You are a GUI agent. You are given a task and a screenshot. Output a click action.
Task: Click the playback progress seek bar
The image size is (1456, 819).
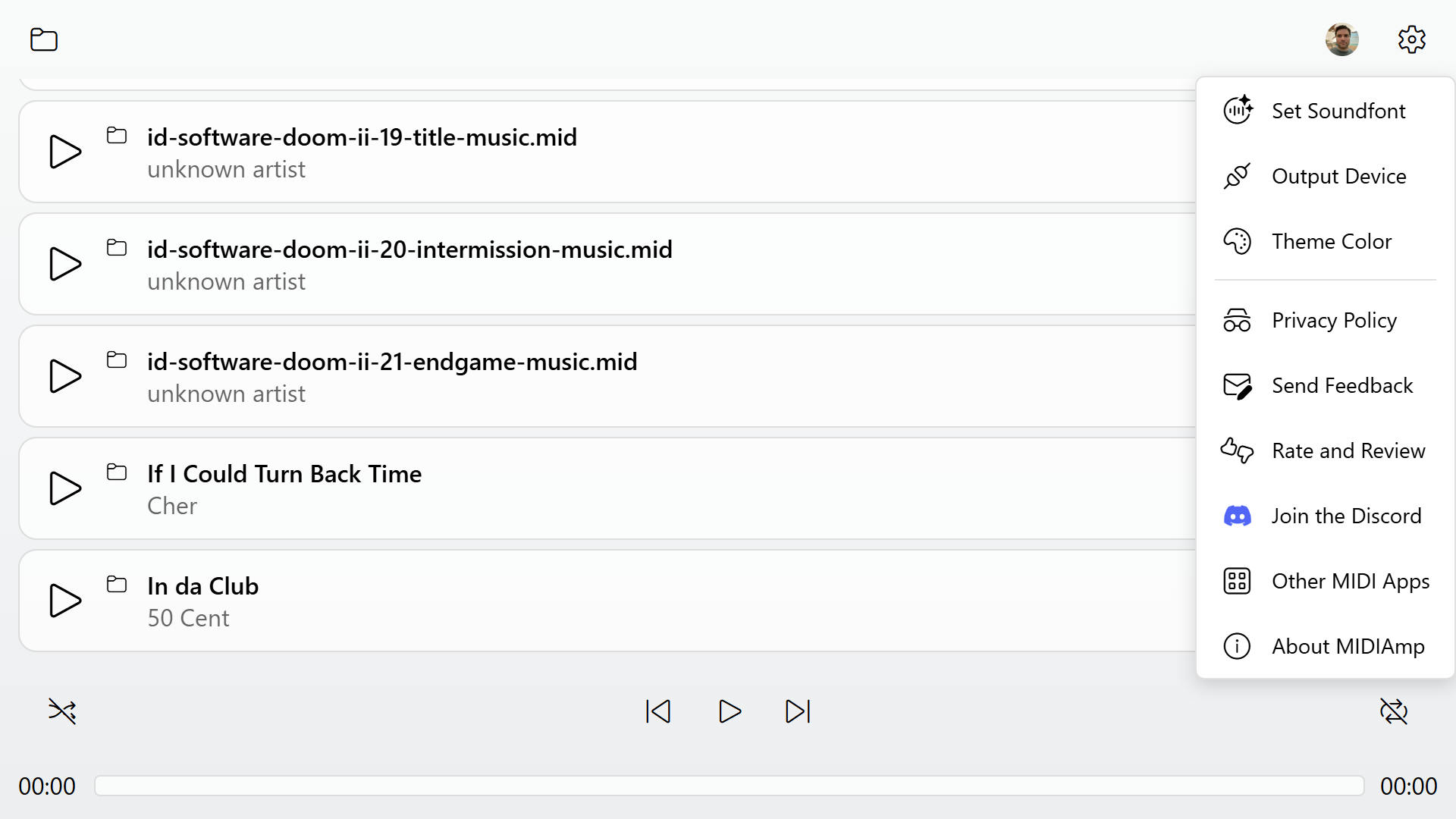coord(729,786)
